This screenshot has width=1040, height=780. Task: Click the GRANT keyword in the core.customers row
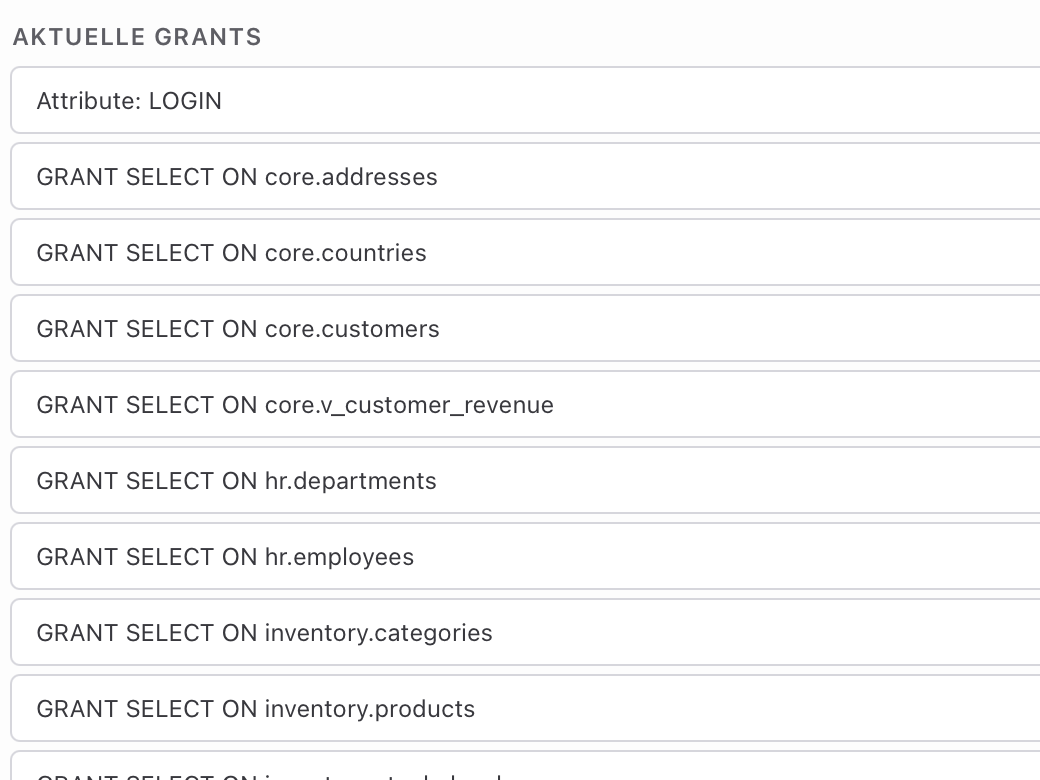click(77, 329)
